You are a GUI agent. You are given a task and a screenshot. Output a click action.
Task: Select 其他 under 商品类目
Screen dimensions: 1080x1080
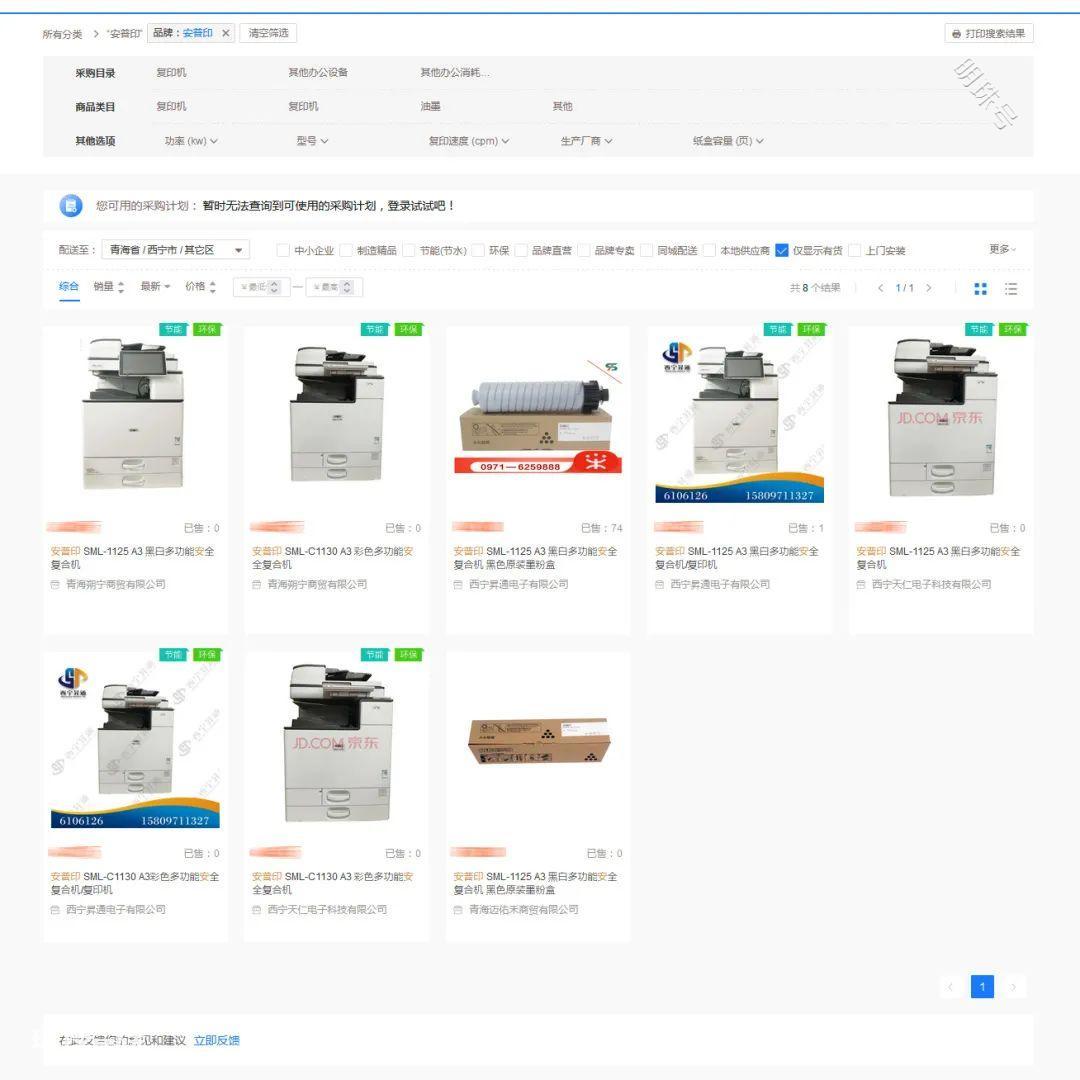(562, 106)
